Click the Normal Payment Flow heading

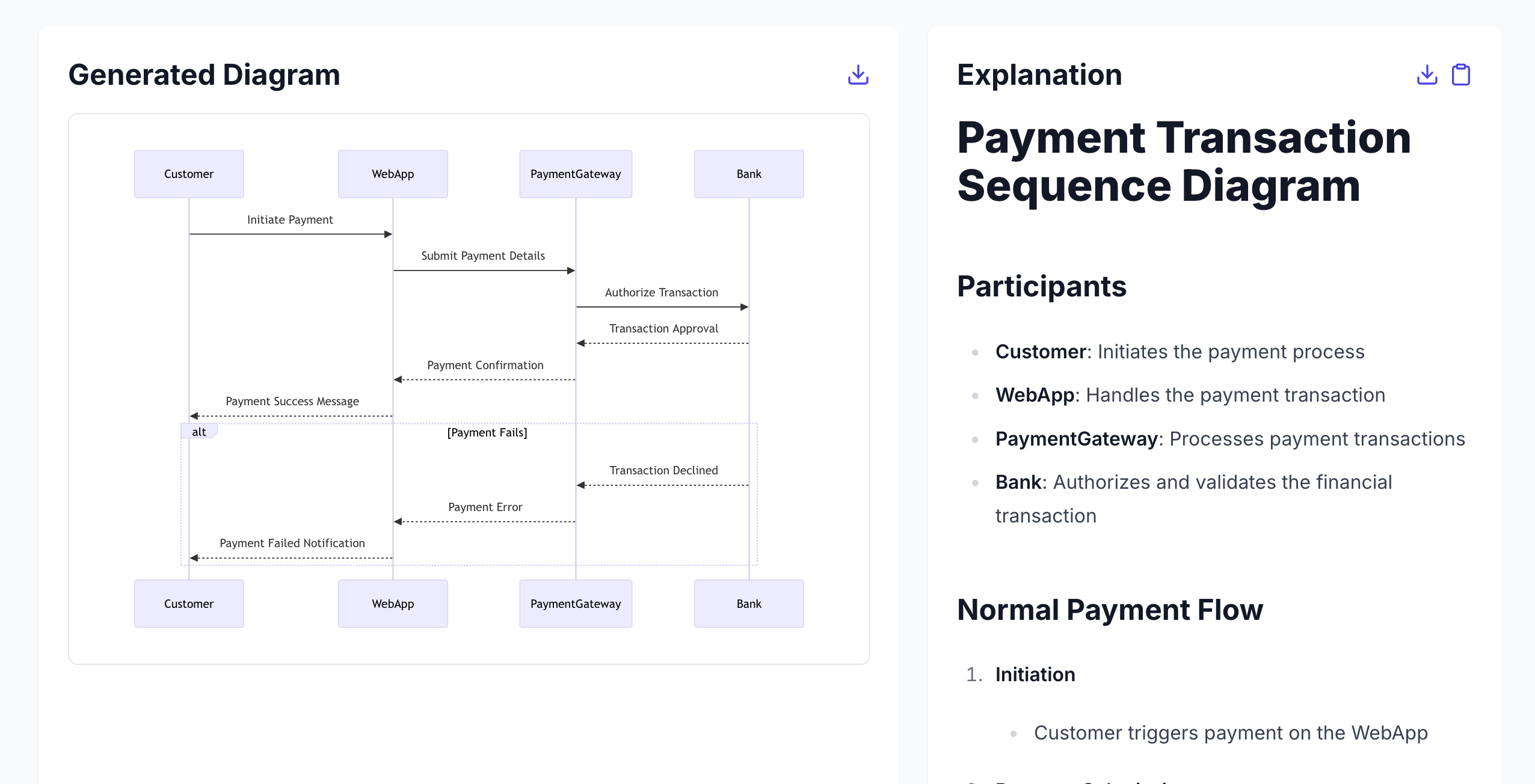1110,610
